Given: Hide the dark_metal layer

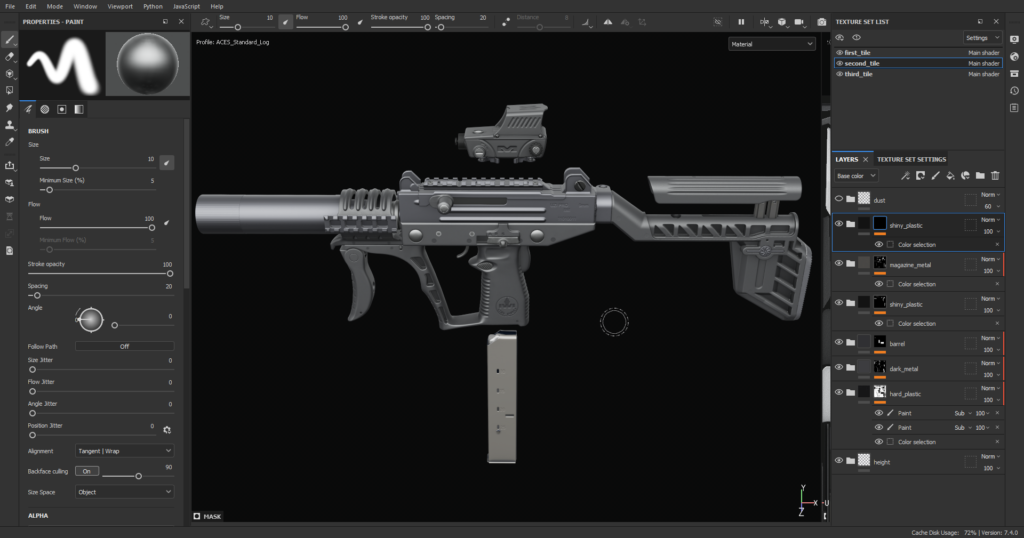Looking at the screenshot, I should pyautogui.click(x=839, y=367).
